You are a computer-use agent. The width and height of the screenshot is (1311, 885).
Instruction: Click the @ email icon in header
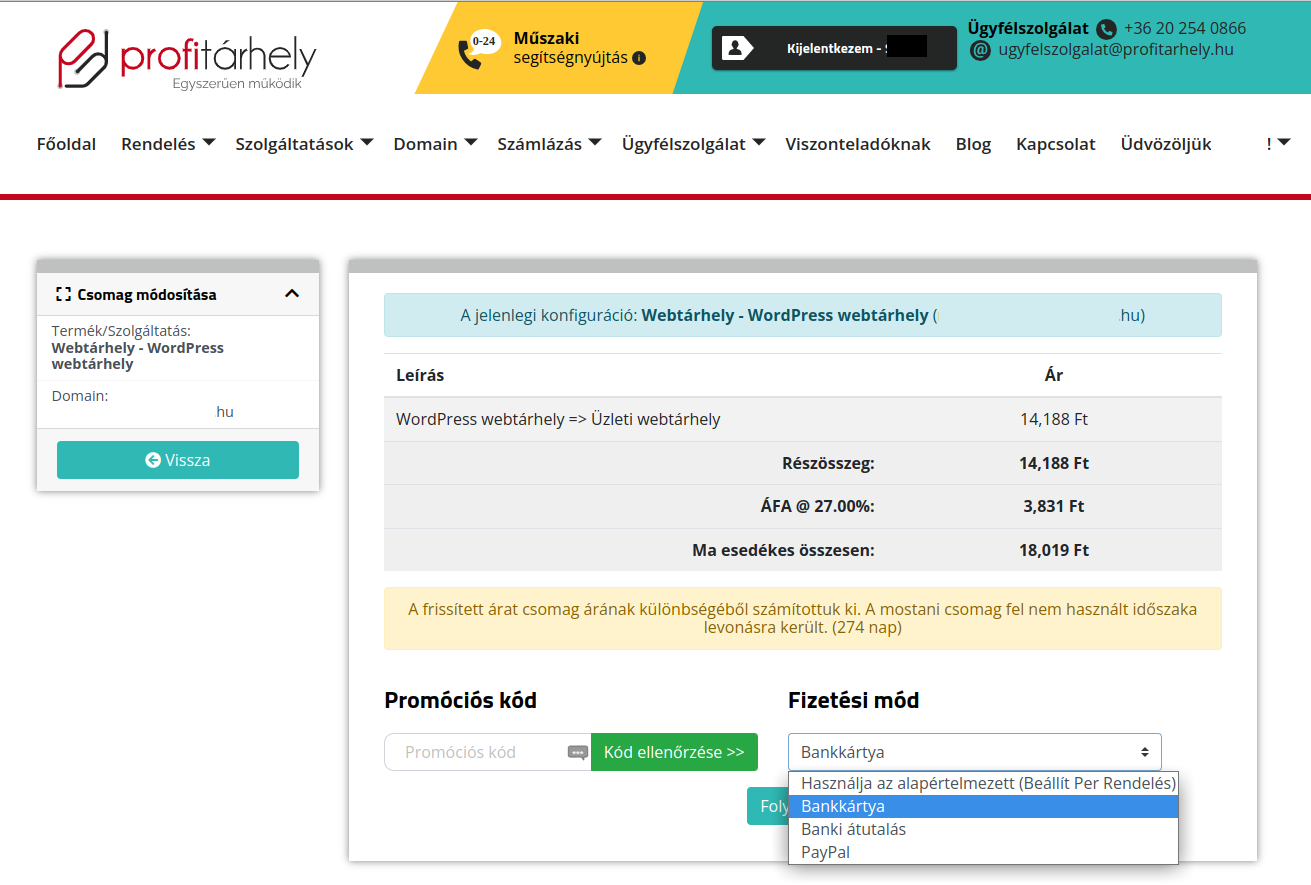[980, 49]
